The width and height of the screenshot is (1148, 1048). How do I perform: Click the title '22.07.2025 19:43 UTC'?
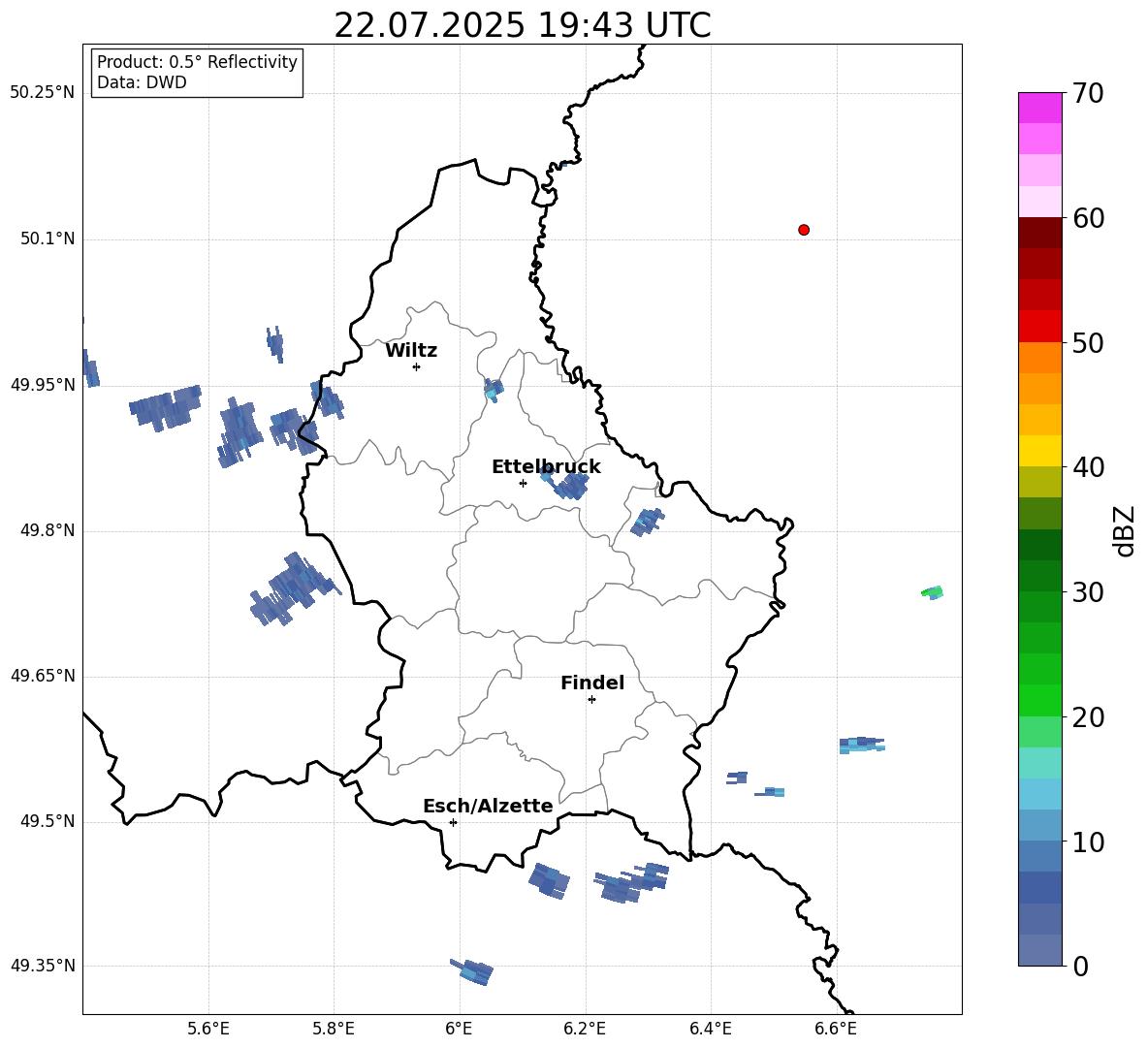click(522, 25)
